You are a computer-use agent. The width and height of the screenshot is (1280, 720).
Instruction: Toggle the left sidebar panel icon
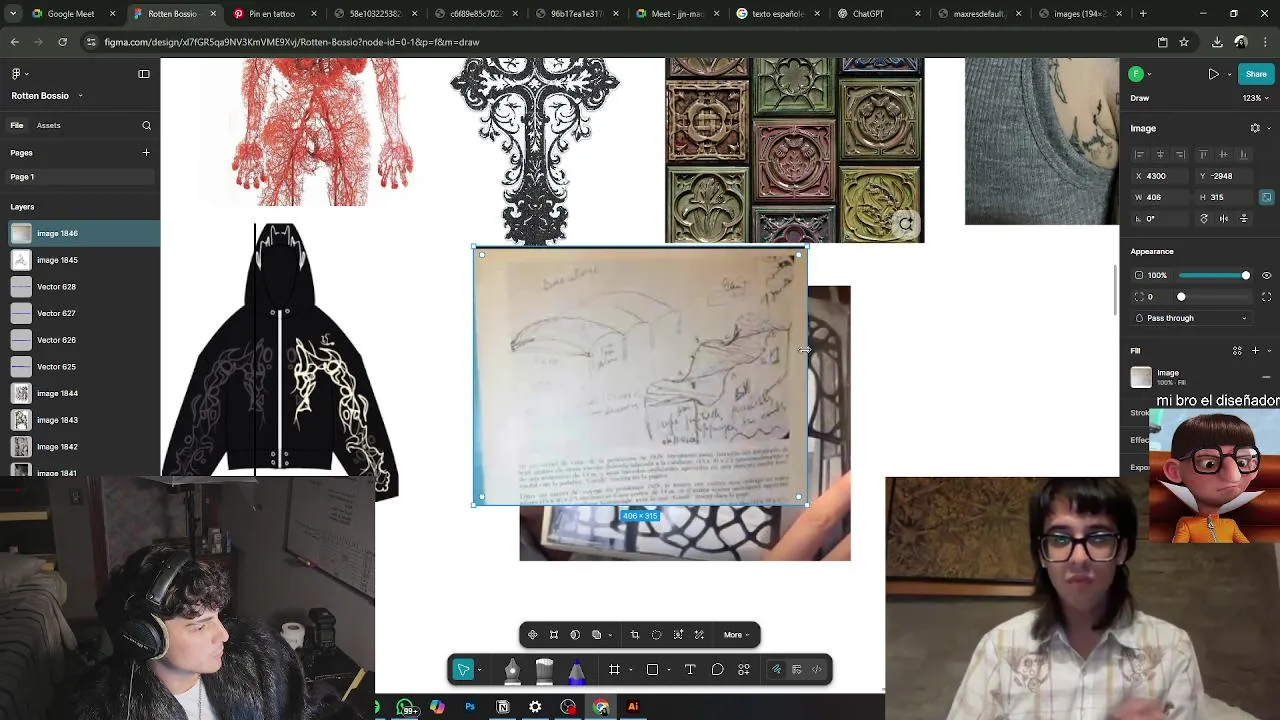click(x=144, y=74)
